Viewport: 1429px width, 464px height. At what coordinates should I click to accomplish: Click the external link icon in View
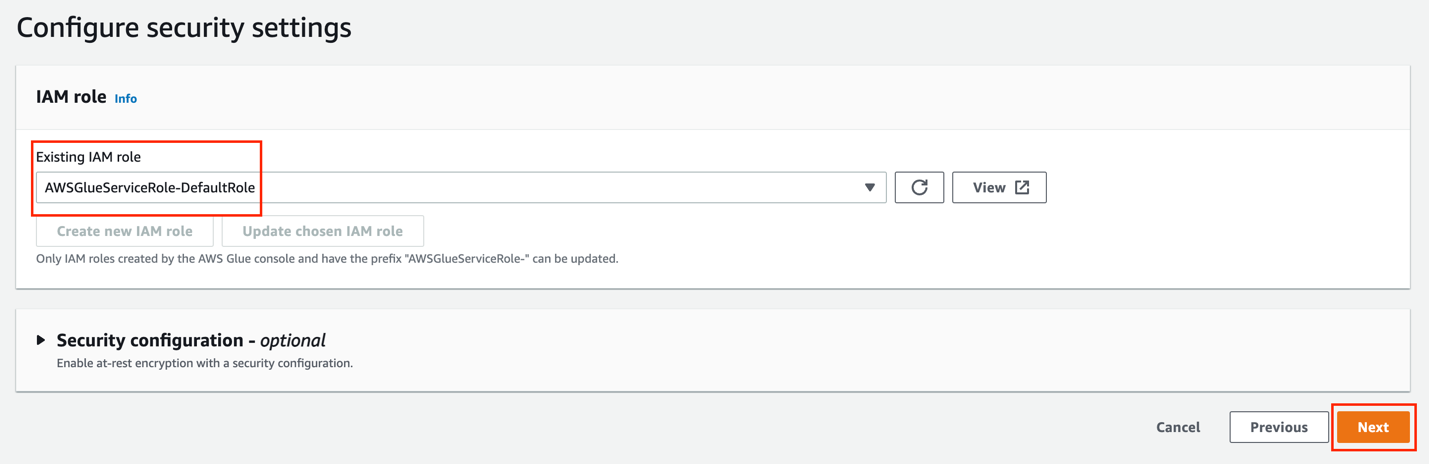click(1022, 187)
